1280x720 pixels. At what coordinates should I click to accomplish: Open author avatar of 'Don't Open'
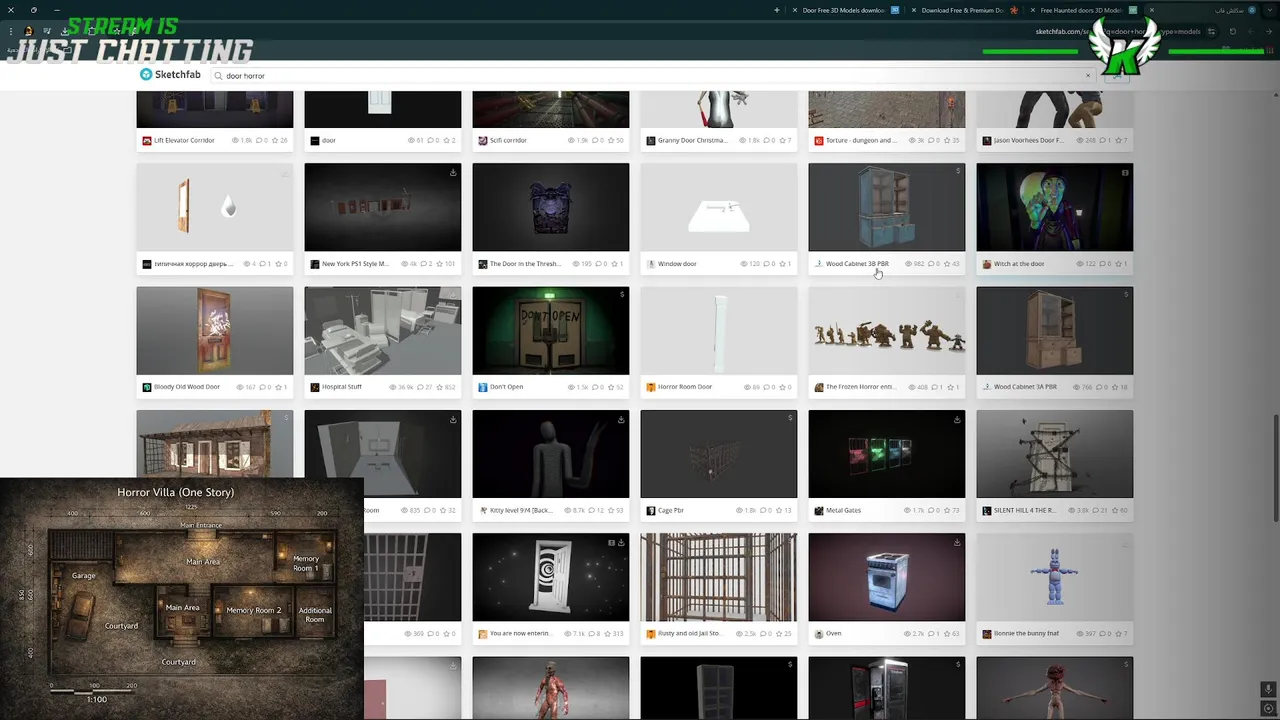[x=482, y=387]
